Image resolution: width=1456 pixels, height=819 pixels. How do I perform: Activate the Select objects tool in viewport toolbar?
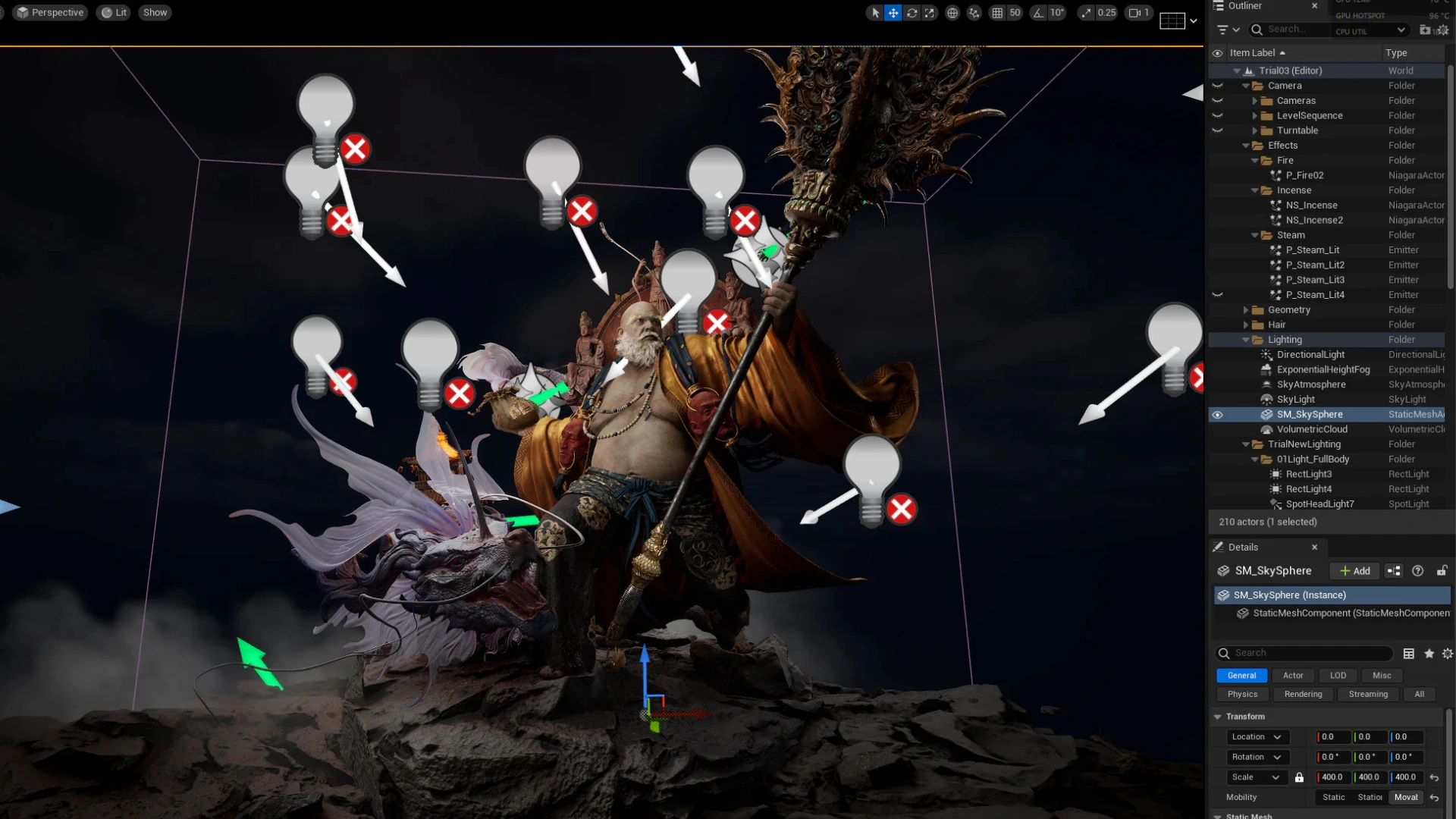coord(875,13)
